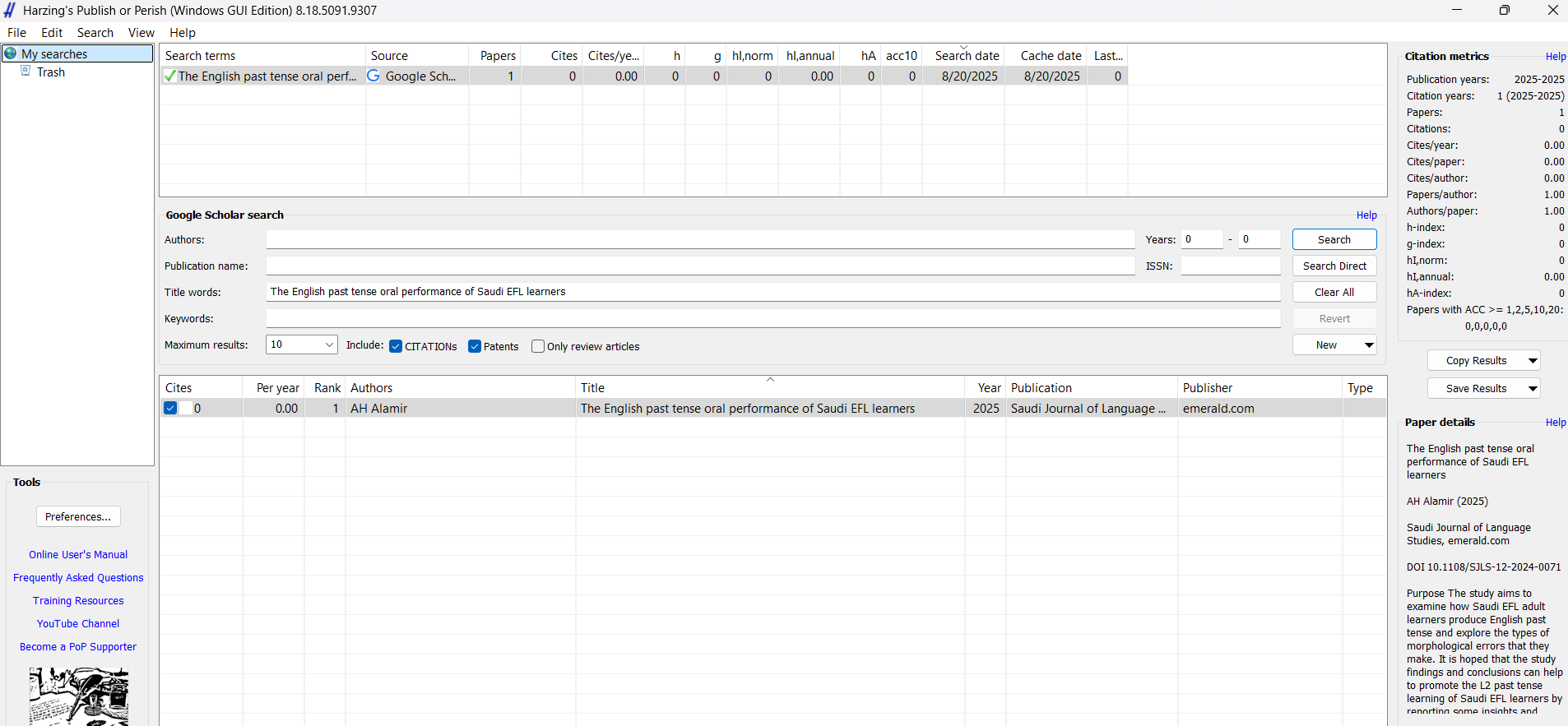Click Help link in Paper details panel

(1556, 423)
